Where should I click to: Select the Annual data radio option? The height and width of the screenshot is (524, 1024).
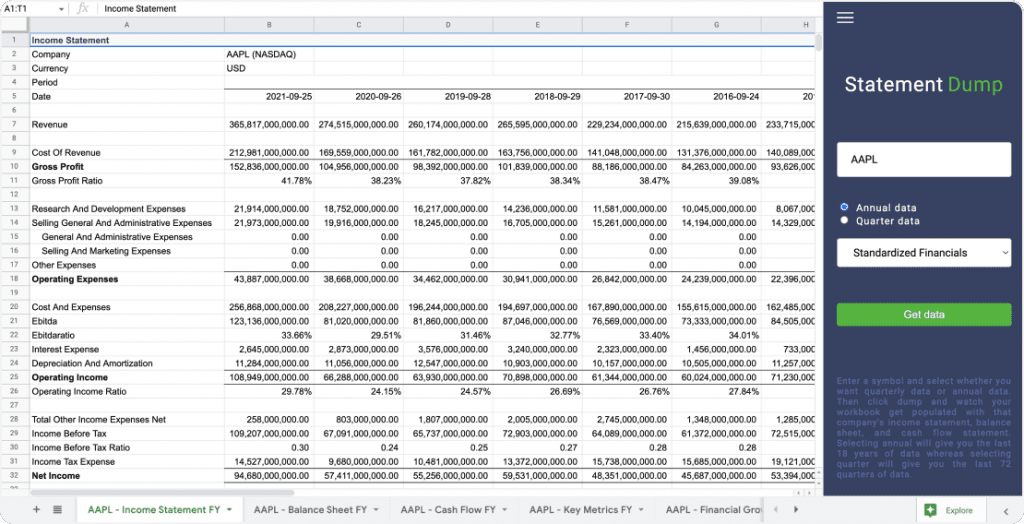[x=845, y=208]
